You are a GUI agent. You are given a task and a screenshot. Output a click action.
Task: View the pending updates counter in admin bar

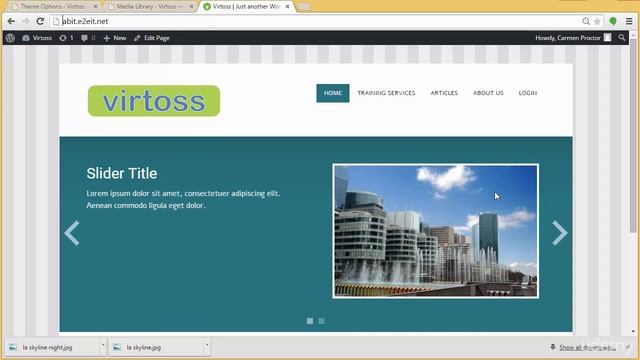click(66, 38)
